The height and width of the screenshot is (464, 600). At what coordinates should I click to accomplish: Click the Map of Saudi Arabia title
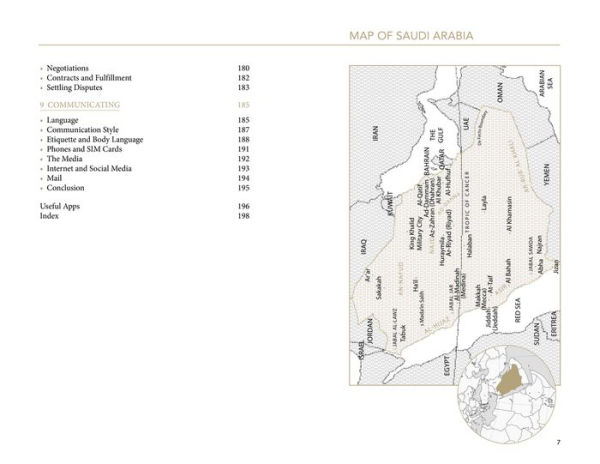pyautogui.click(x=411, y=37)
